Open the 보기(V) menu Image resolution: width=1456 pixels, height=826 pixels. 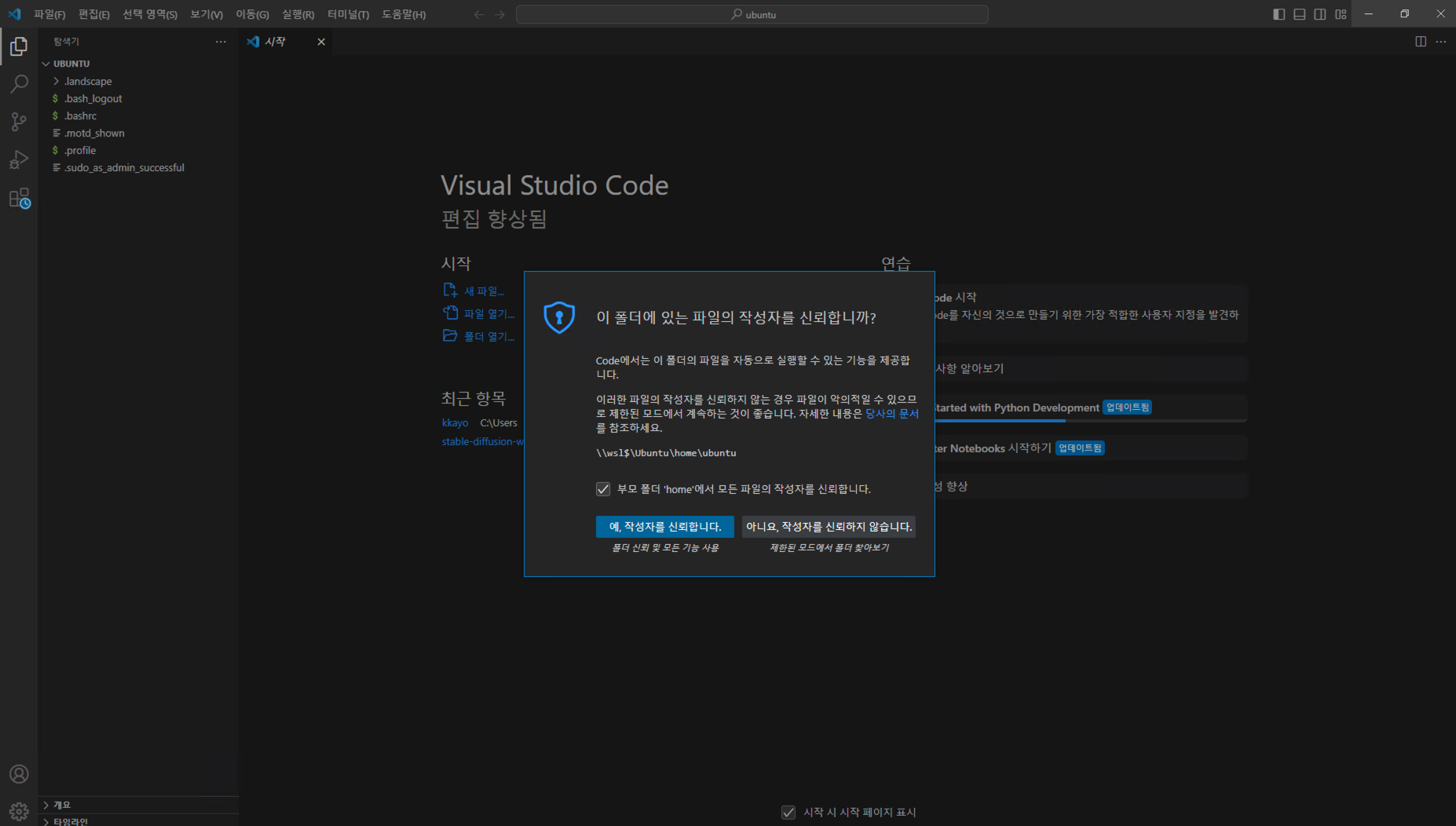[x=207, y=14]
